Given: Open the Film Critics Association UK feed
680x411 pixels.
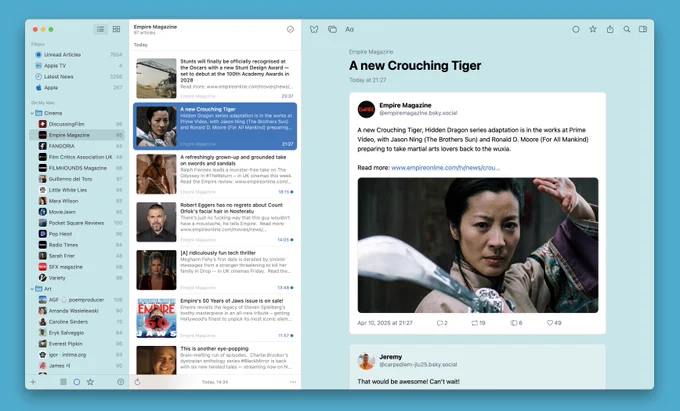Looking at the screenshot, I should pyautogui.click(x=77, y=157).
